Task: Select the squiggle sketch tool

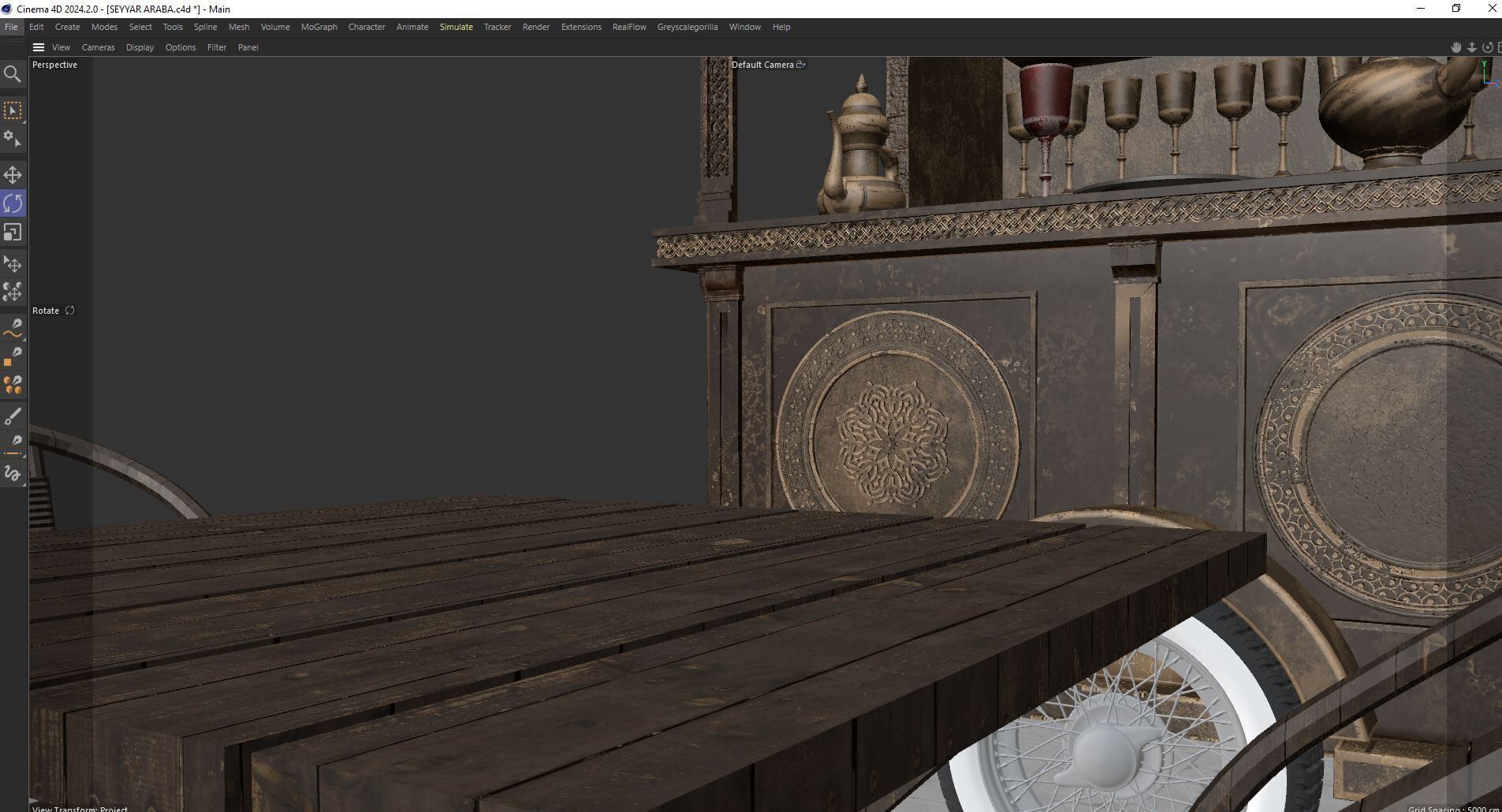Action: pos(13,473)
